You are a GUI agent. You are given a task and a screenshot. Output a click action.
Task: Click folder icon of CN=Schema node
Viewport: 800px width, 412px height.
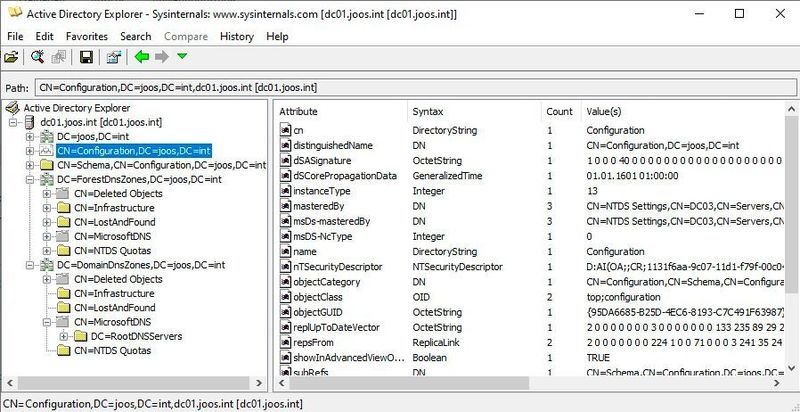(x=47, y=165)
